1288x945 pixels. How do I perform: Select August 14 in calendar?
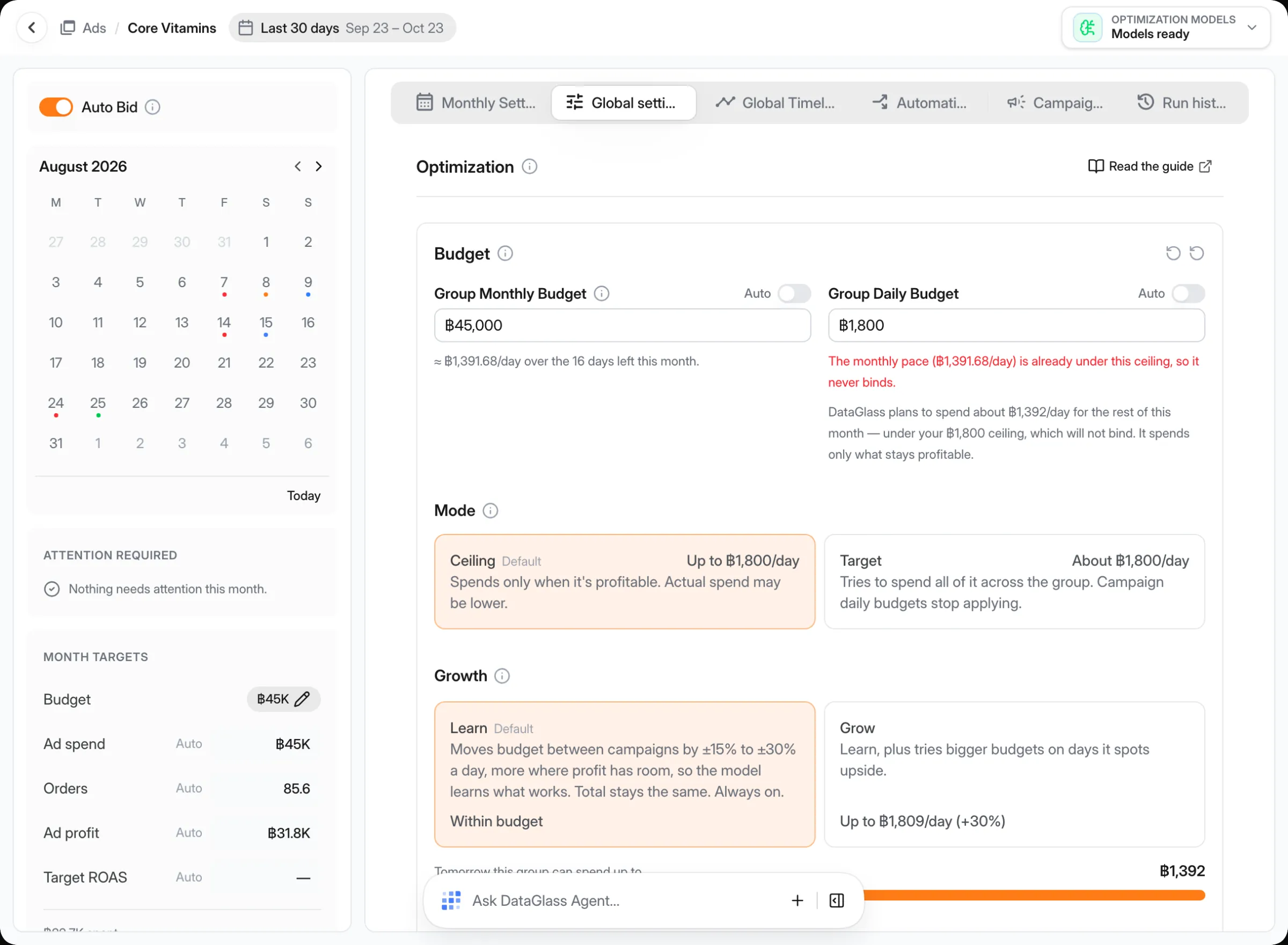coord(224,323)
